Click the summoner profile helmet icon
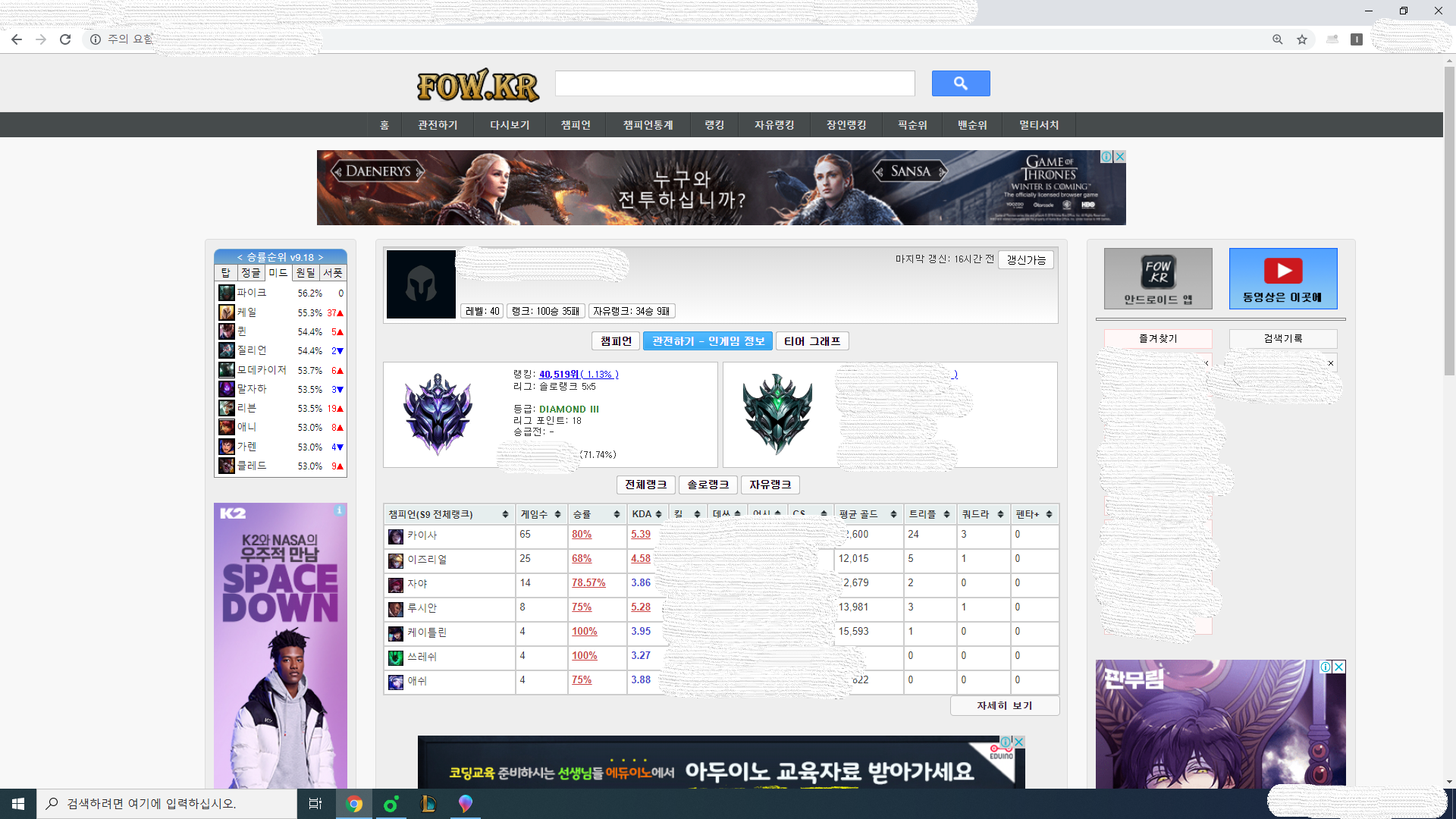 coord(421,284)
